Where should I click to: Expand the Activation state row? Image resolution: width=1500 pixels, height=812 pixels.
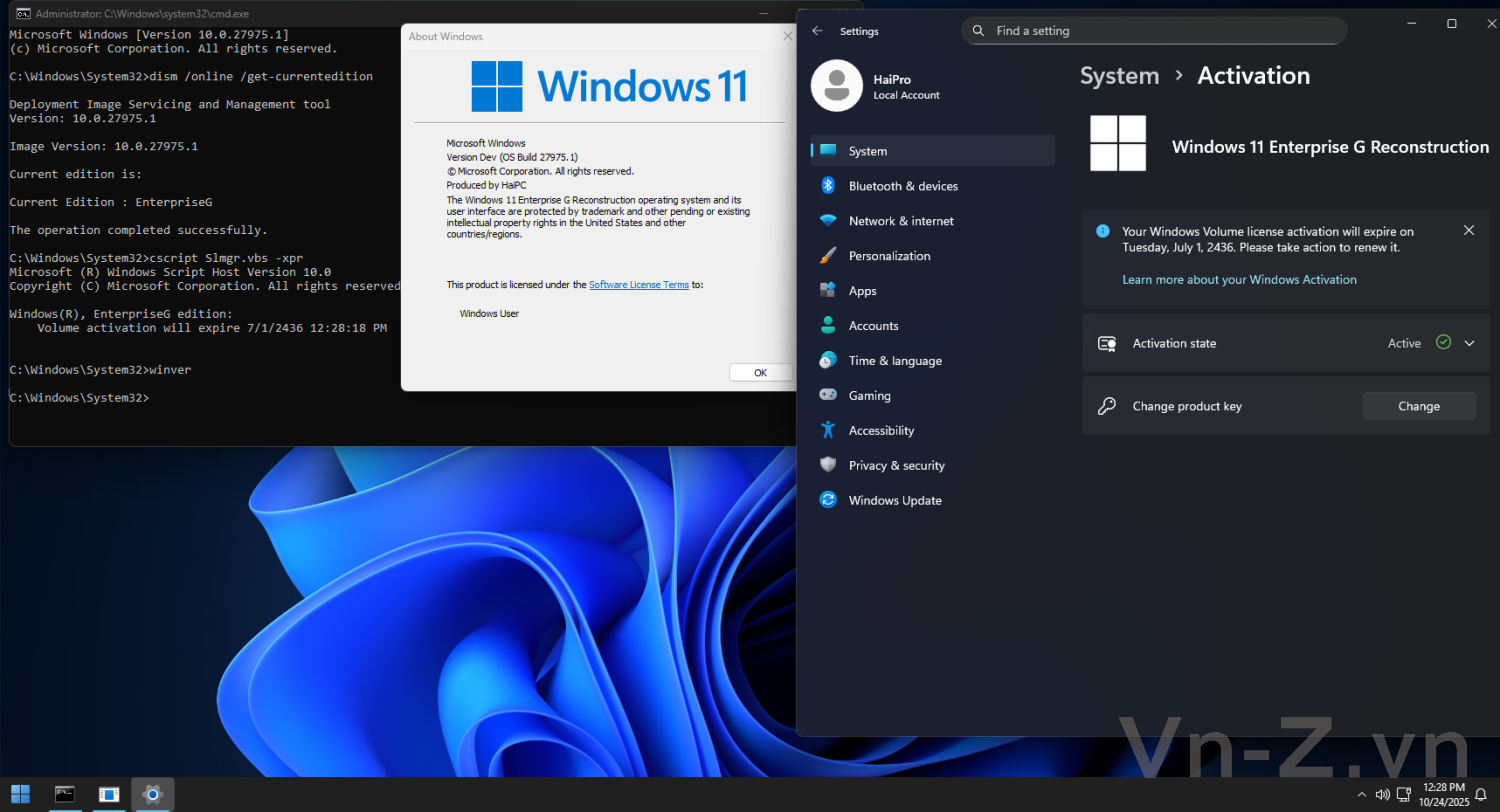pos(1469,343)
